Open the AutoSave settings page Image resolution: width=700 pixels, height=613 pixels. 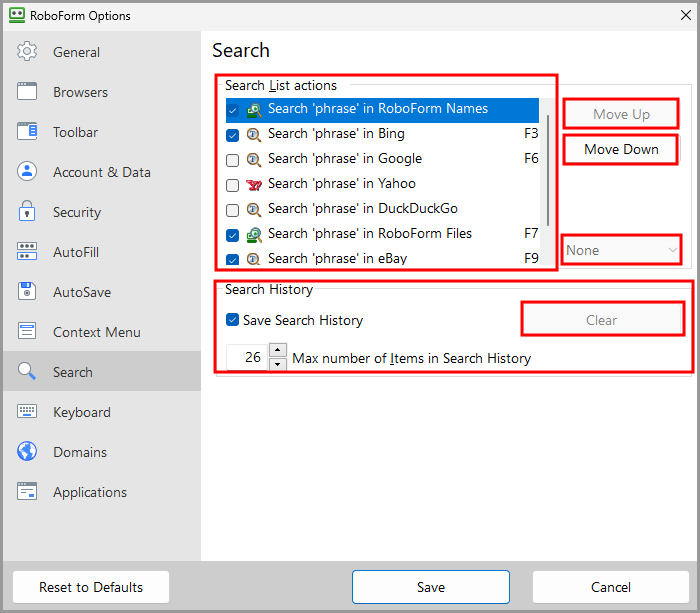click(x=102, y=292)
